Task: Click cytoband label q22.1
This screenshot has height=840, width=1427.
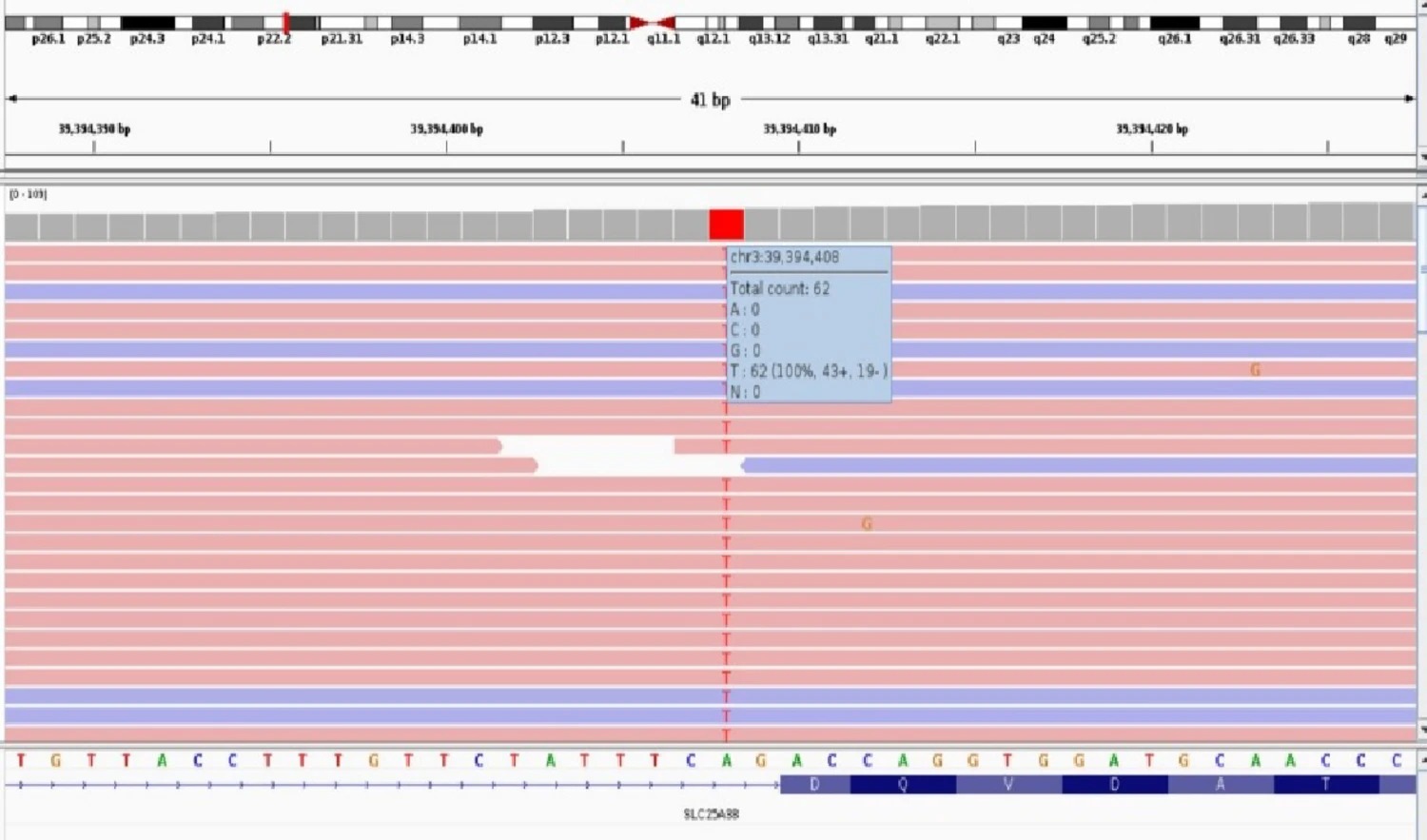Action: 942,39
